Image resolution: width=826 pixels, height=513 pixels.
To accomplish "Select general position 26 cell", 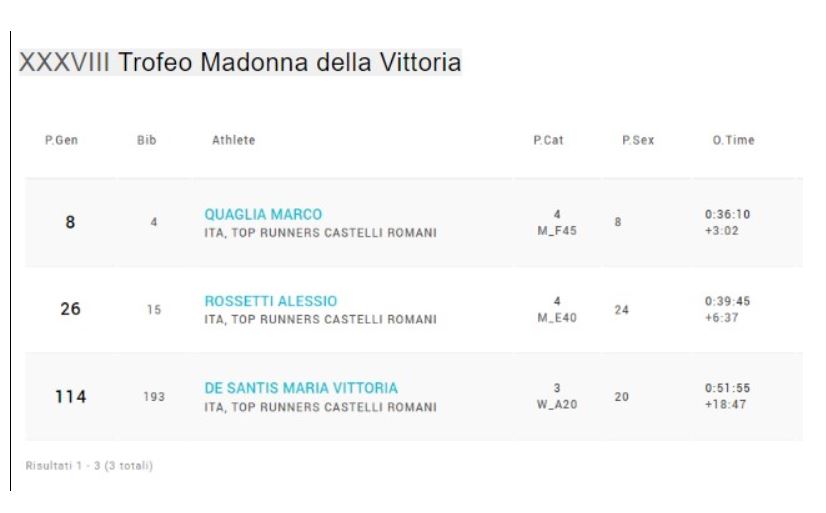I will [x=70, y=309].
